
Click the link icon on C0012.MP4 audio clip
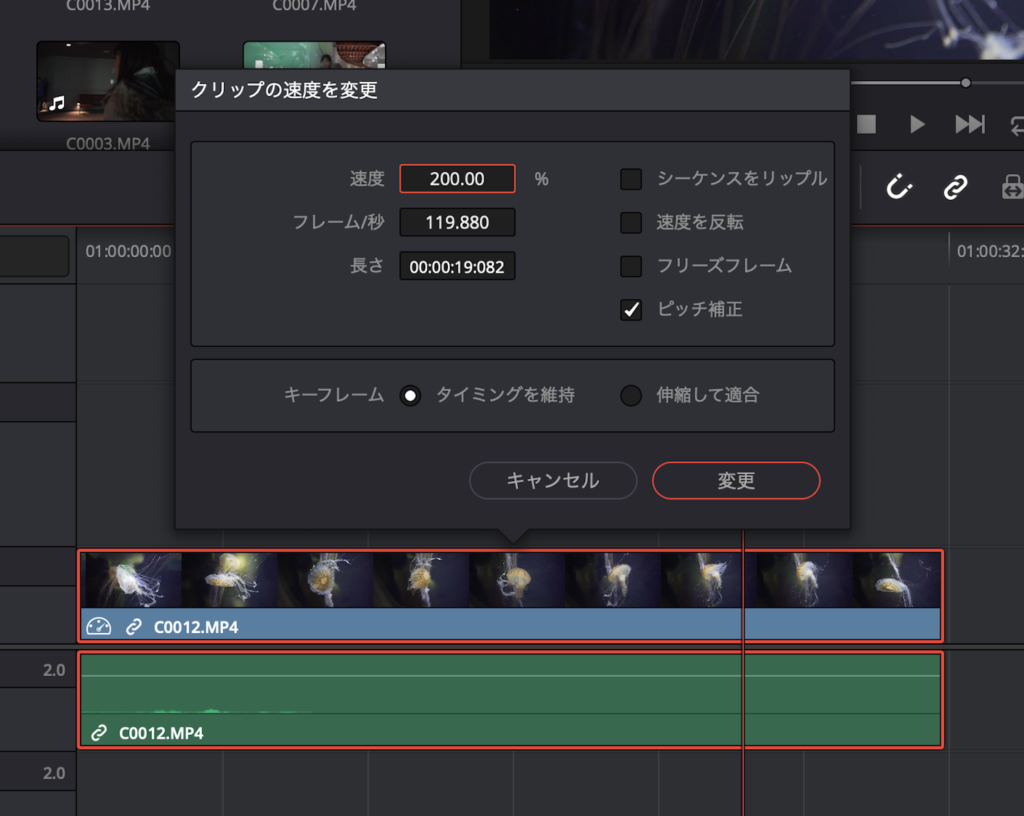tap(99, 732)
